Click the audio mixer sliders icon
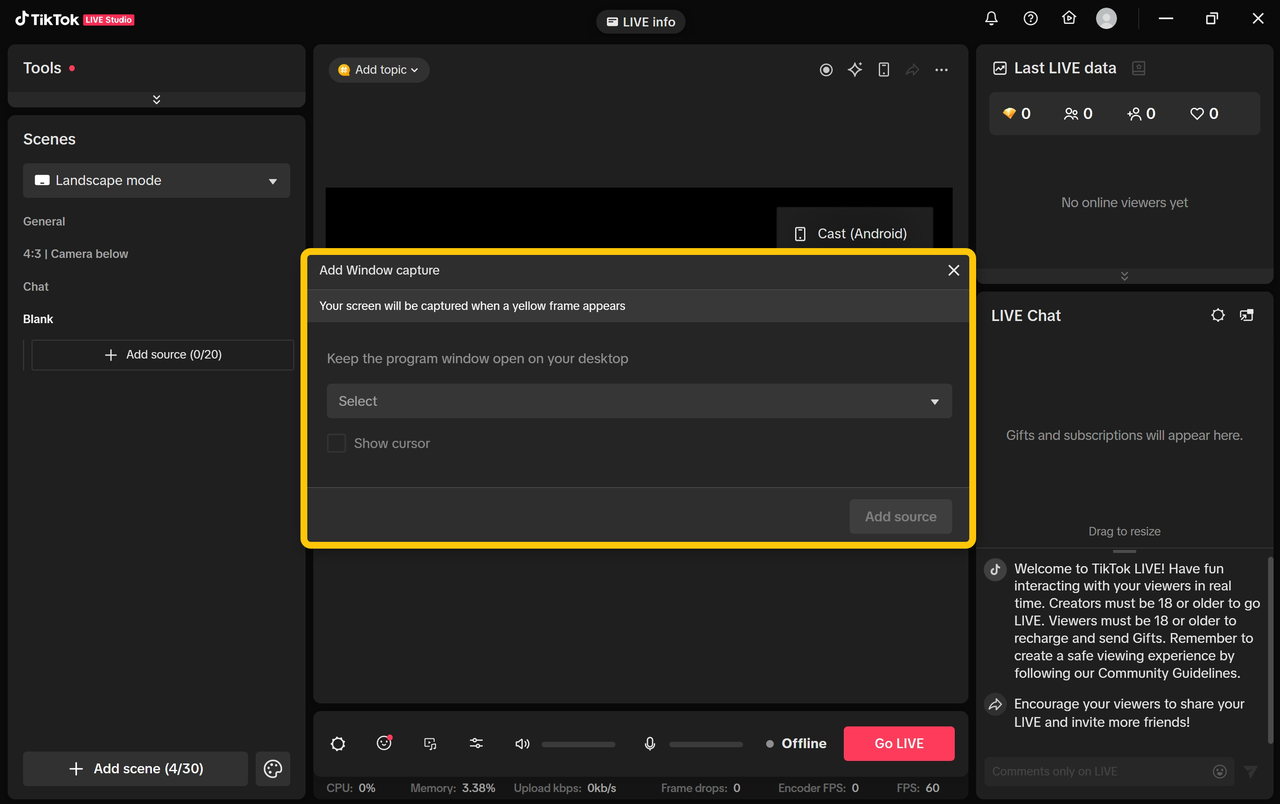This screenshot has width=1280, height=804. pyautogui.click(x=476, y=744)
